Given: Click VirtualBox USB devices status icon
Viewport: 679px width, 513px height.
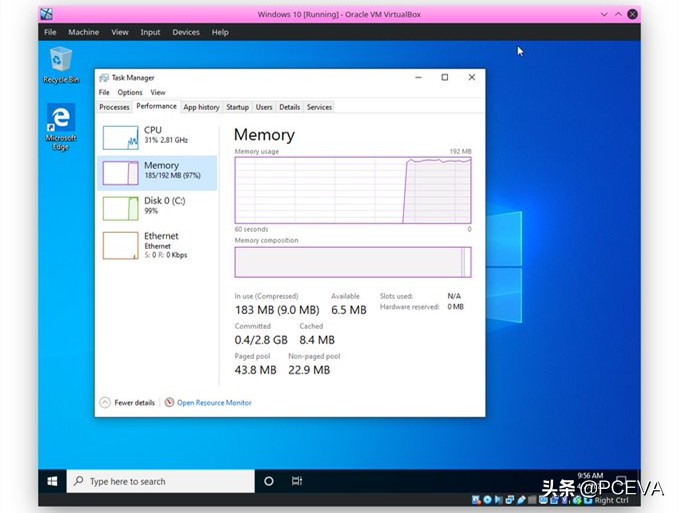Looking at the screenshot, I should click(521, 500).
